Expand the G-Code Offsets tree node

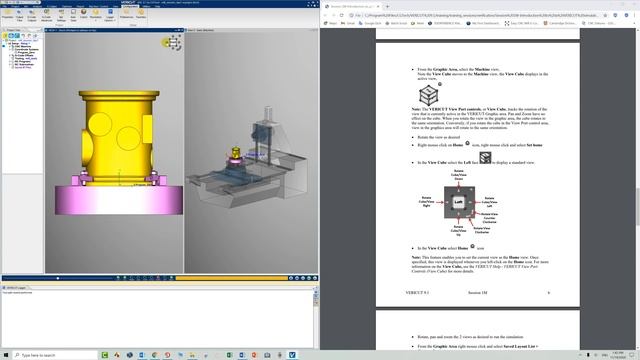pos(10,56)
